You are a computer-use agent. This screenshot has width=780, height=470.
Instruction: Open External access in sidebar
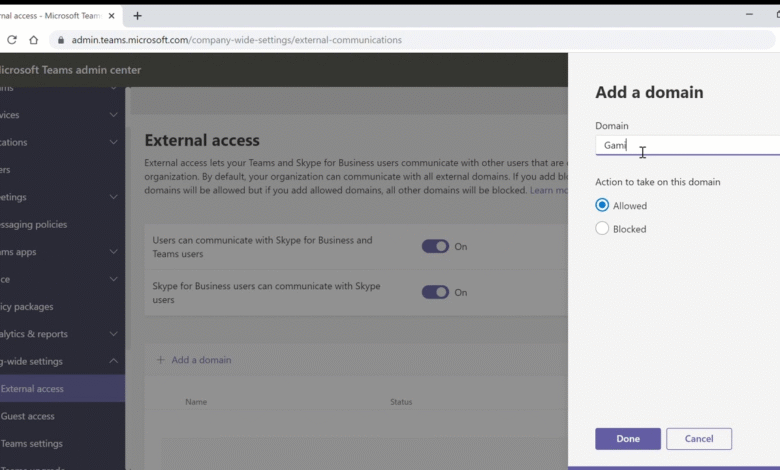(62, 388)
